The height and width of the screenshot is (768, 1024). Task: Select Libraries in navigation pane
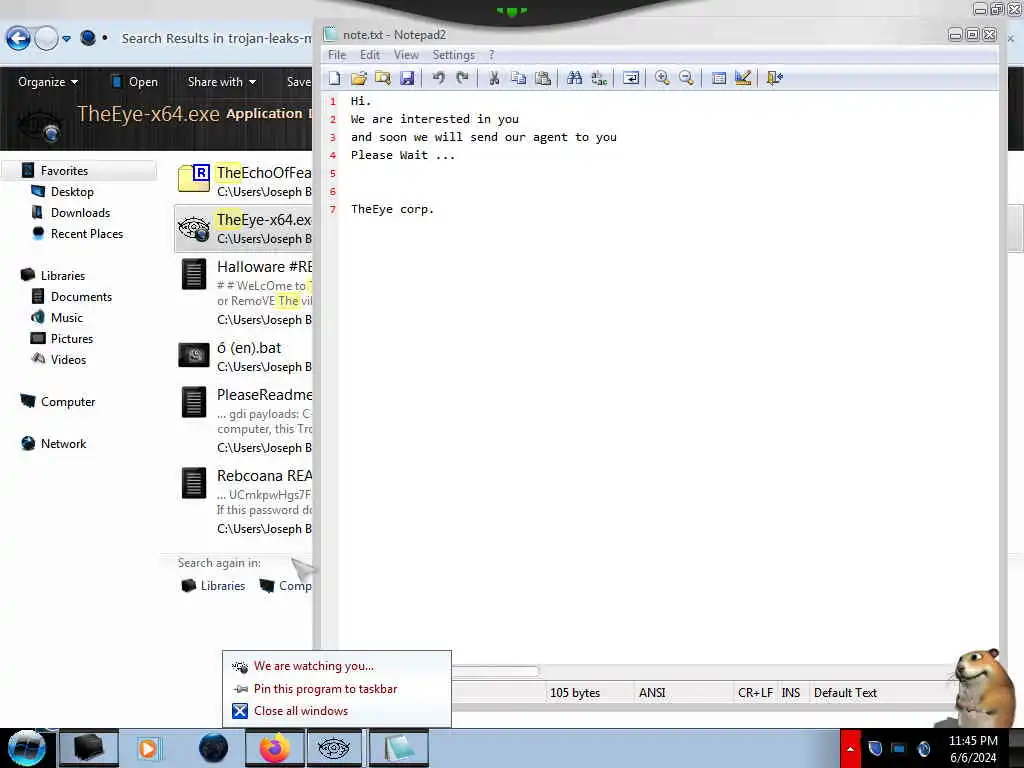63,276
